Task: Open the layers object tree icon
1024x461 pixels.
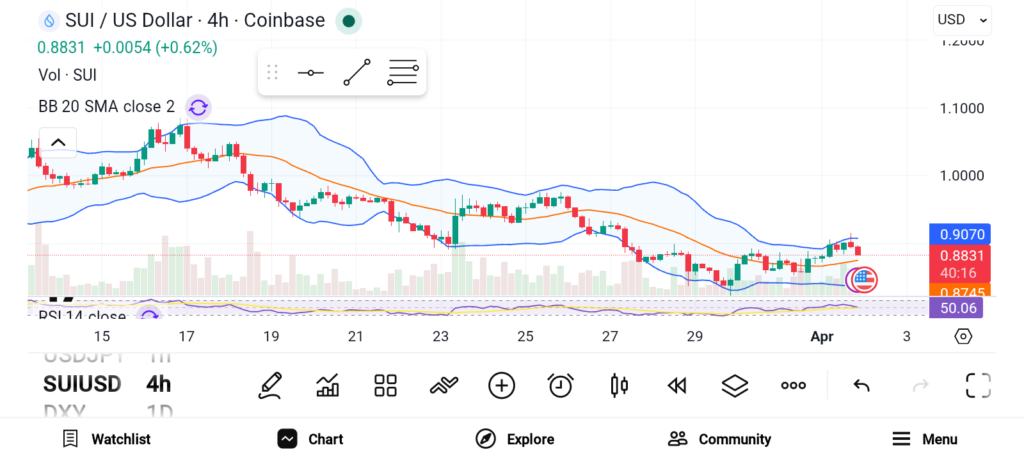Action: point(735,385)
